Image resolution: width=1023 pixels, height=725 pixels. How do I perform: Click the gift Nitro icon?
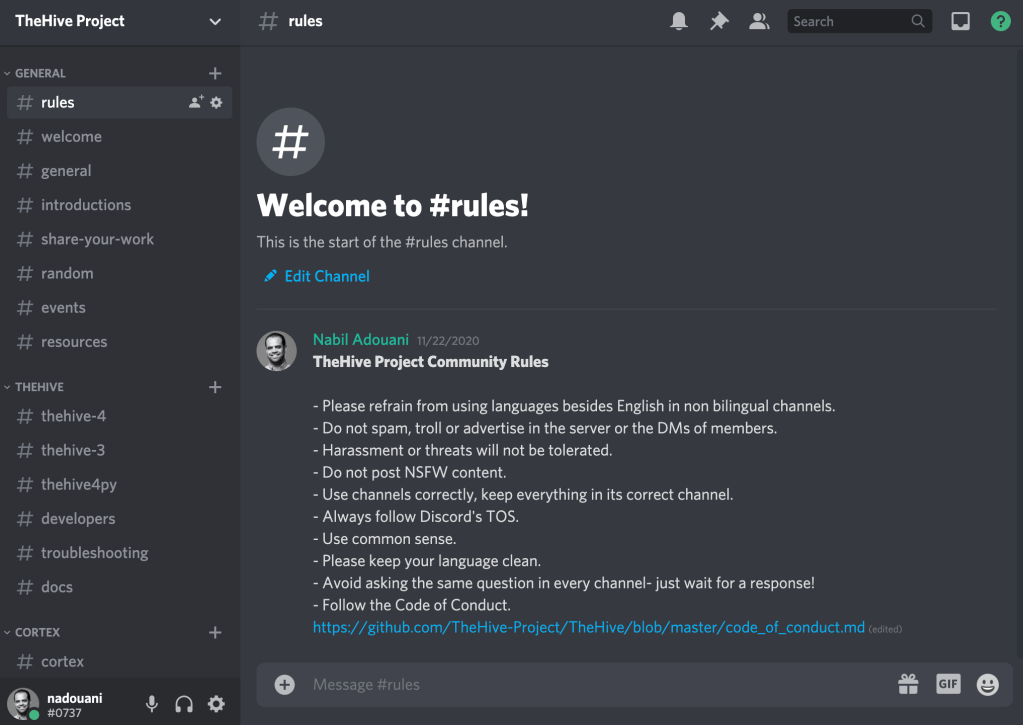click(x=908, y=684)
